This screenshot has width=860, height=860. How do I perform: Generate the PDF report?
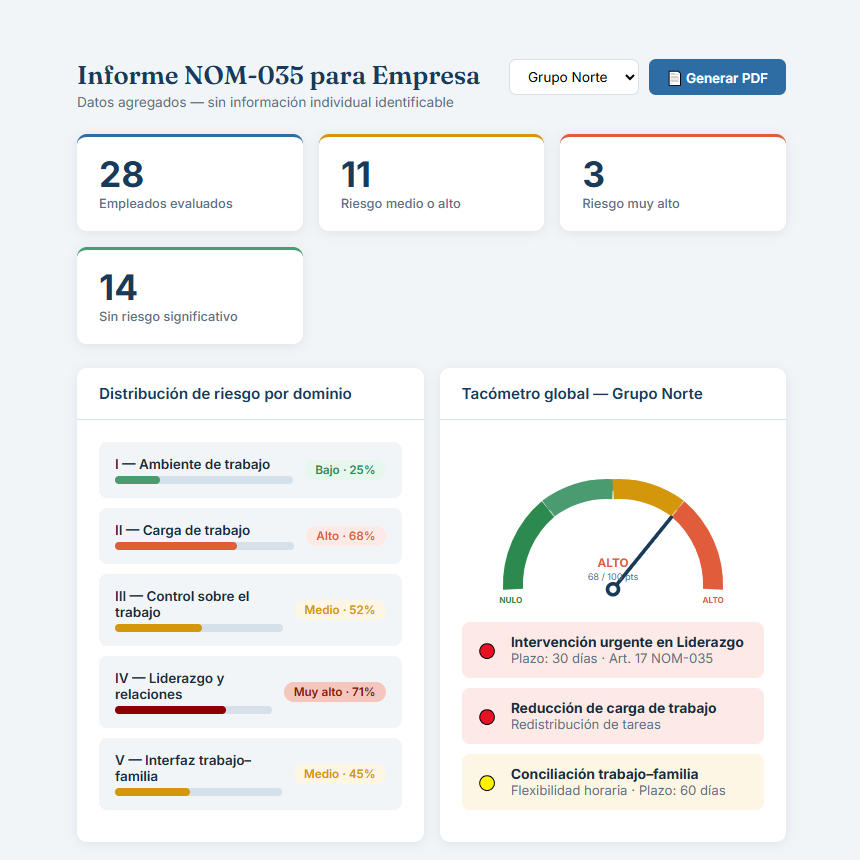pos(717,77)
